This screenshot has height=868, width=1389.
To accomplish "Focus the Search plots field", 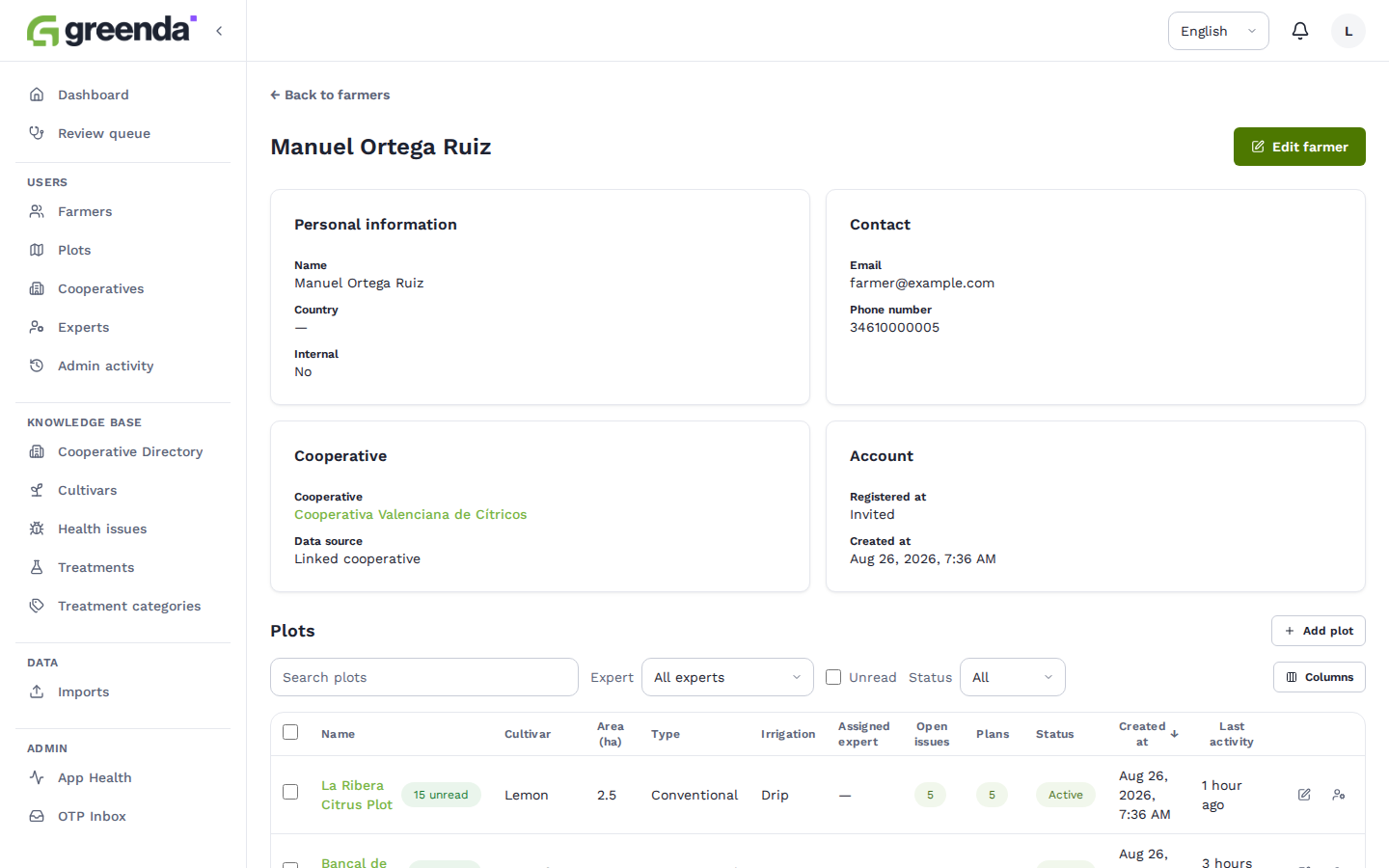I will click(424, 677).
